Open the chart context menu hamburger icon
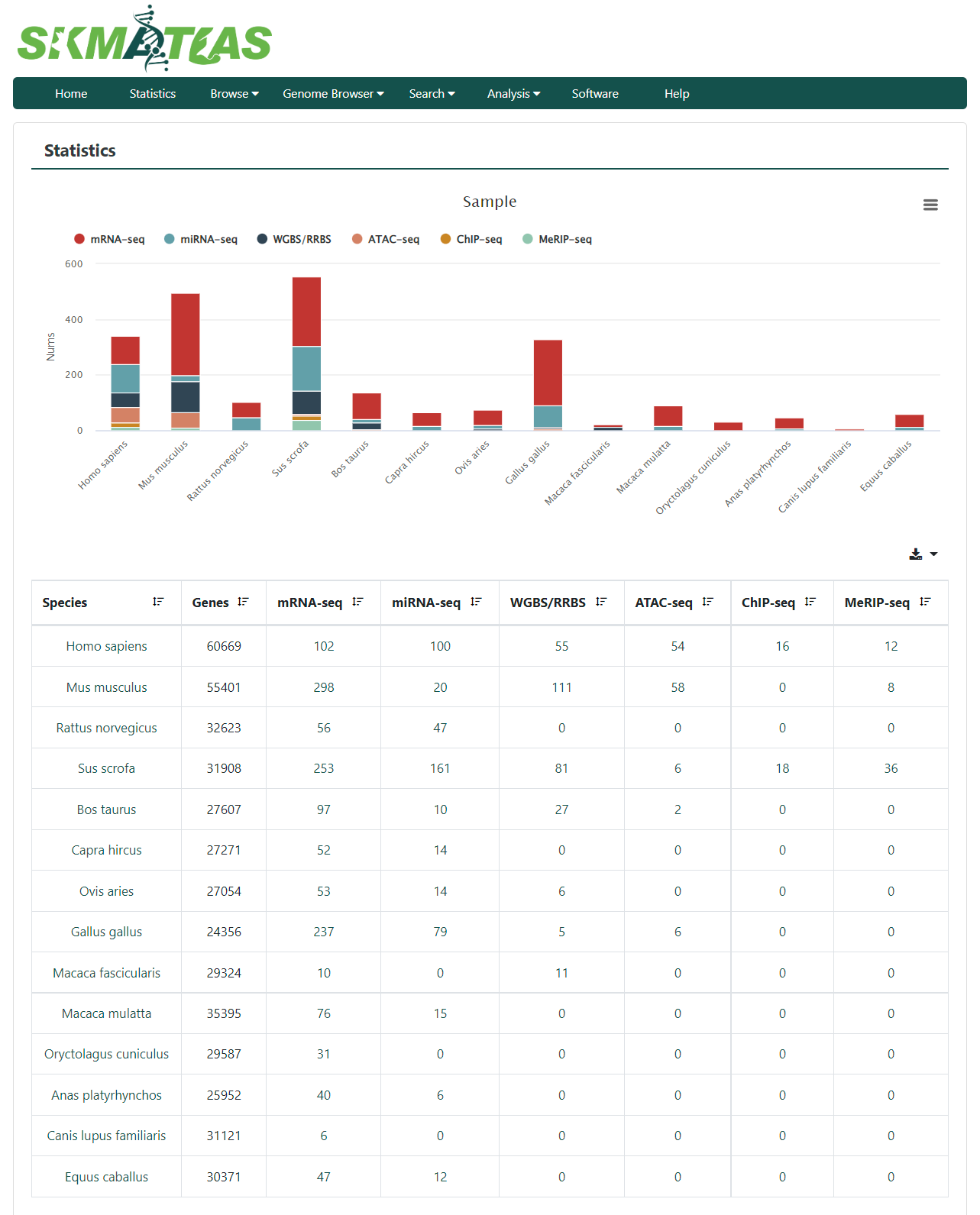The width and height of the screenshot is (980, 1215). tap(930, 205)
